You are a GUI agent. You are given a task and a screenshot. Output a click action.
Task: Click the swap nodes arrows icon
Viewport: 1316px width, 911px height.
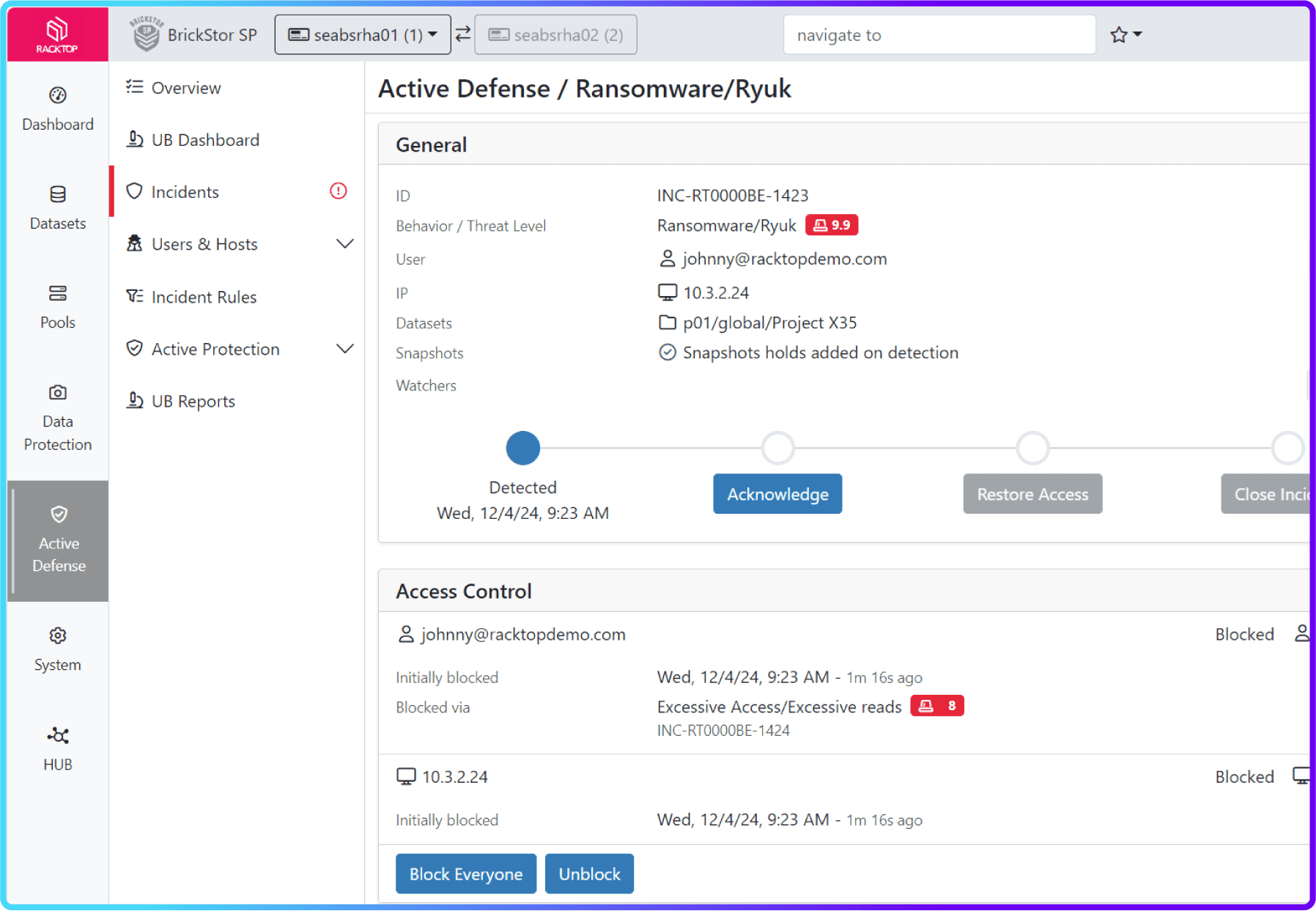[462, 34]
